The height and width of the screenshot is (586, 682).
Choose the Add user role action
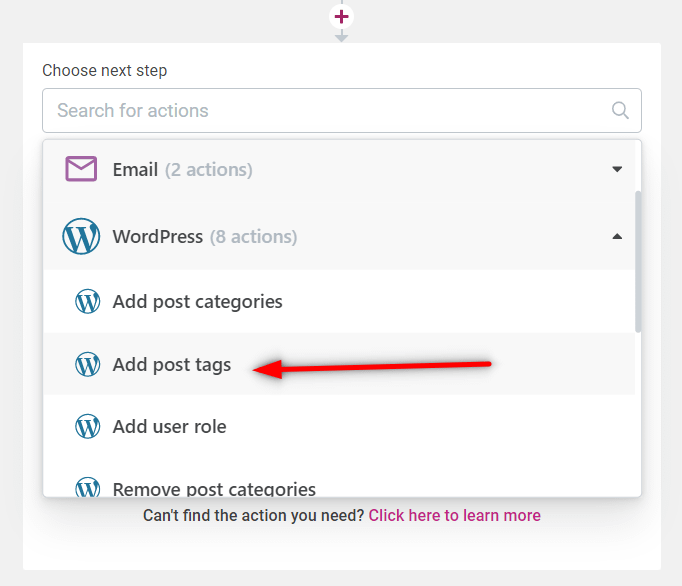339,426
